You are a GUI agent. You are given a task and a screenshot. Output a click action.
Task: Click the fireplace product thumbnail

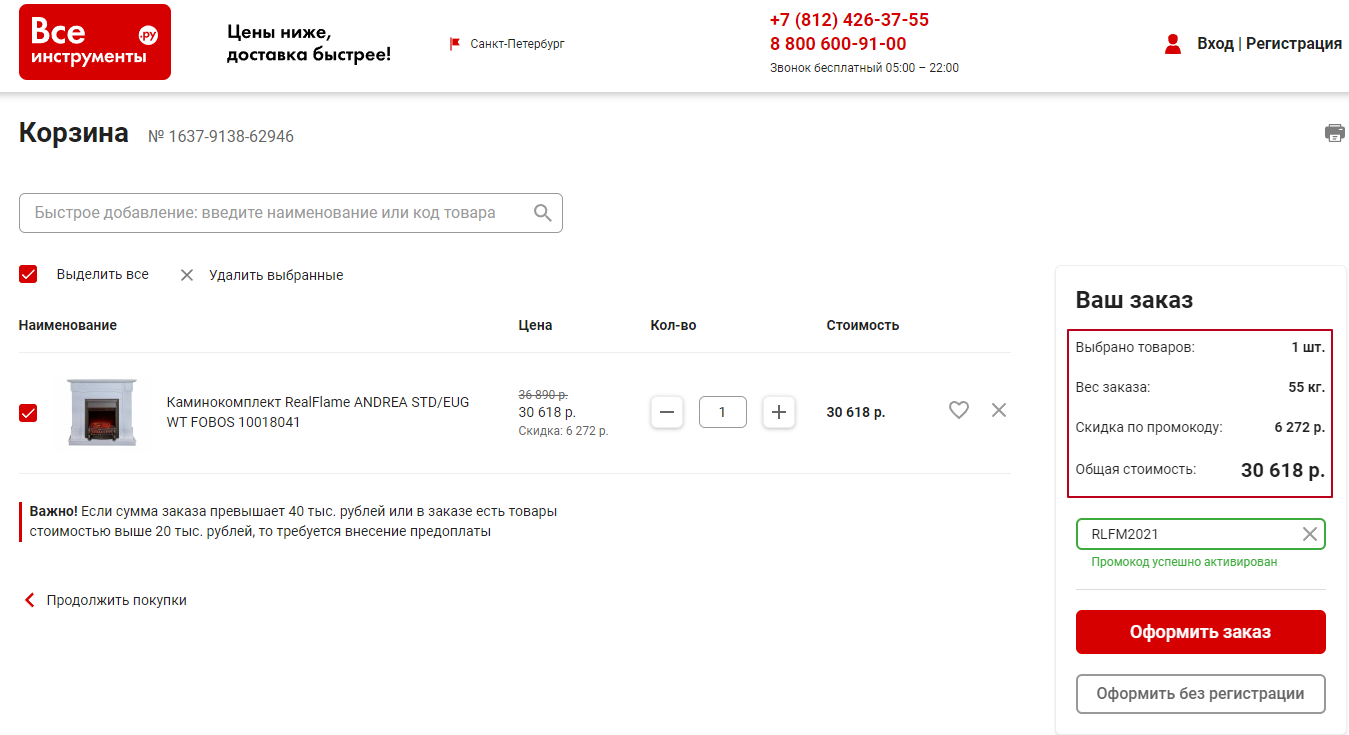pos(102,412)
